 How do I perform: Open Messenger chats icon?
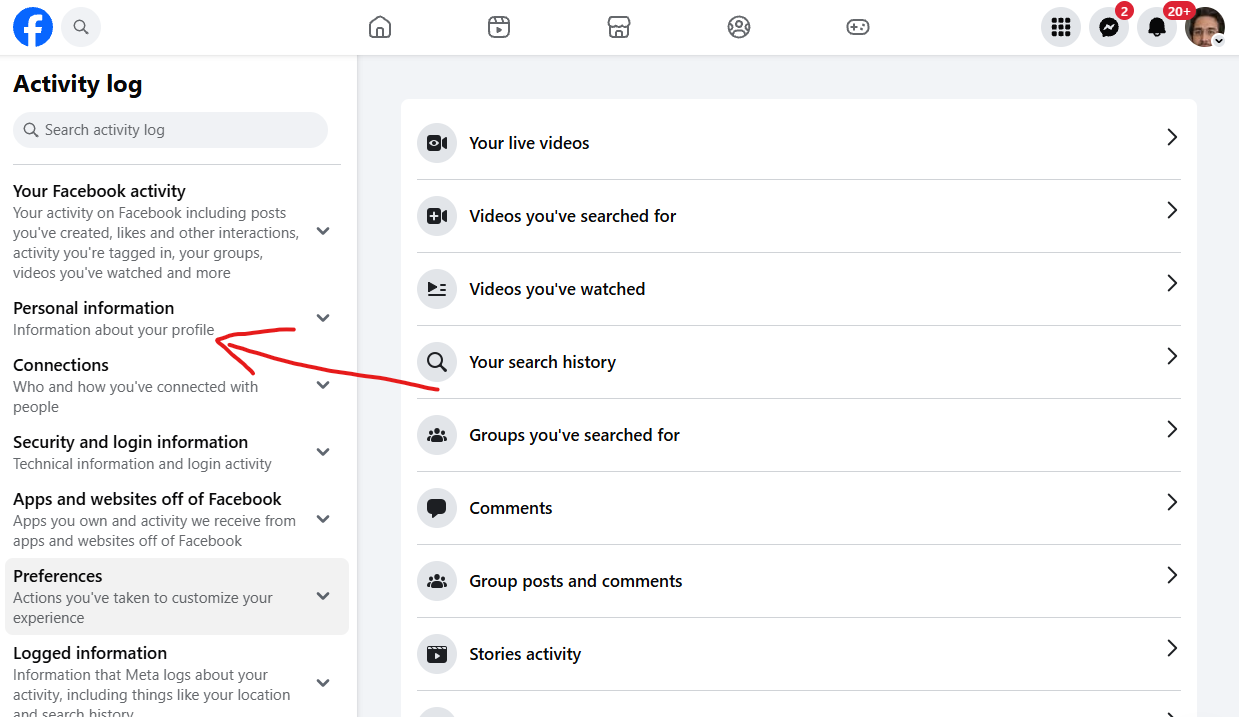(x=1109, y=27)
